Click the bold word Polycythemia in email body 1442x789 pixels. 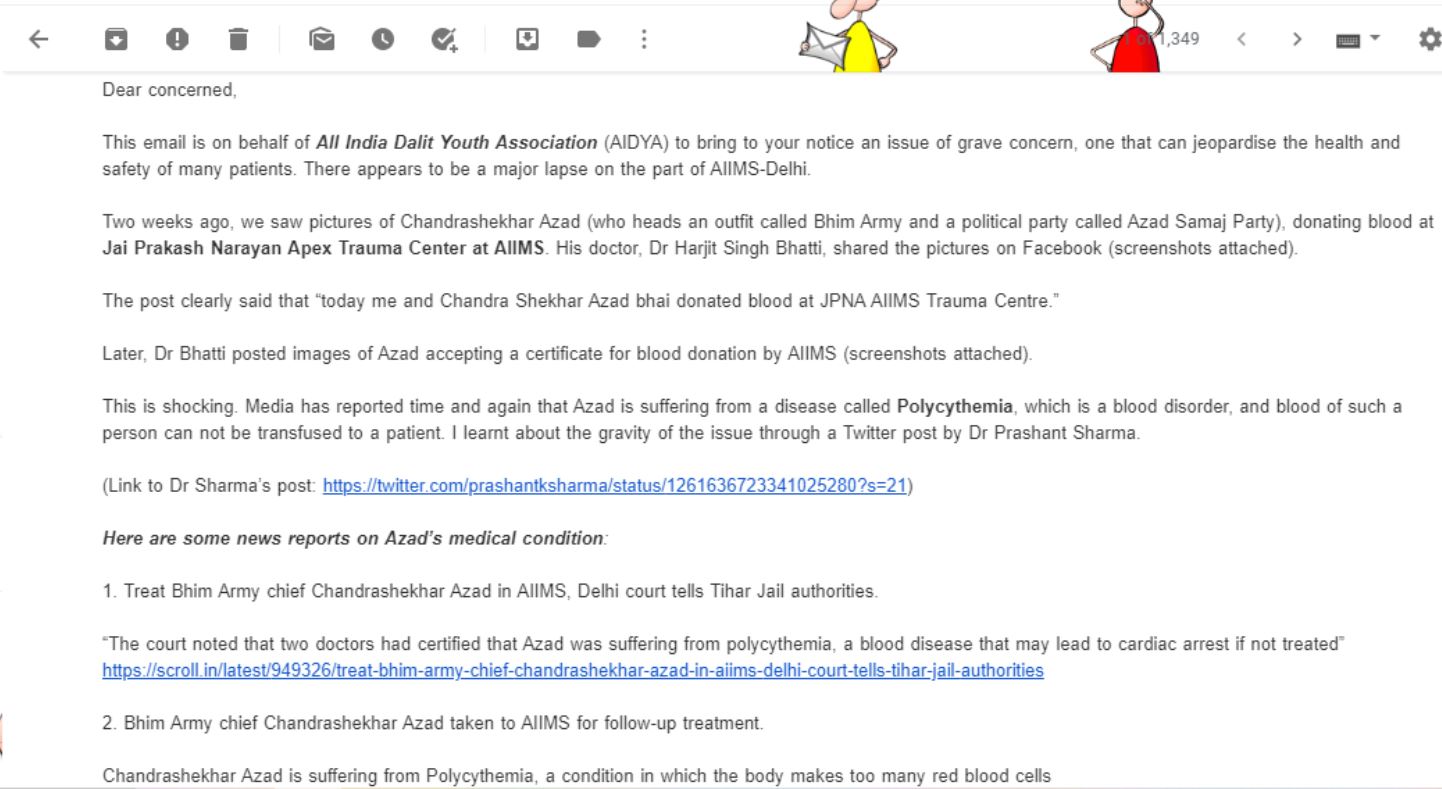tap(954, 407)
